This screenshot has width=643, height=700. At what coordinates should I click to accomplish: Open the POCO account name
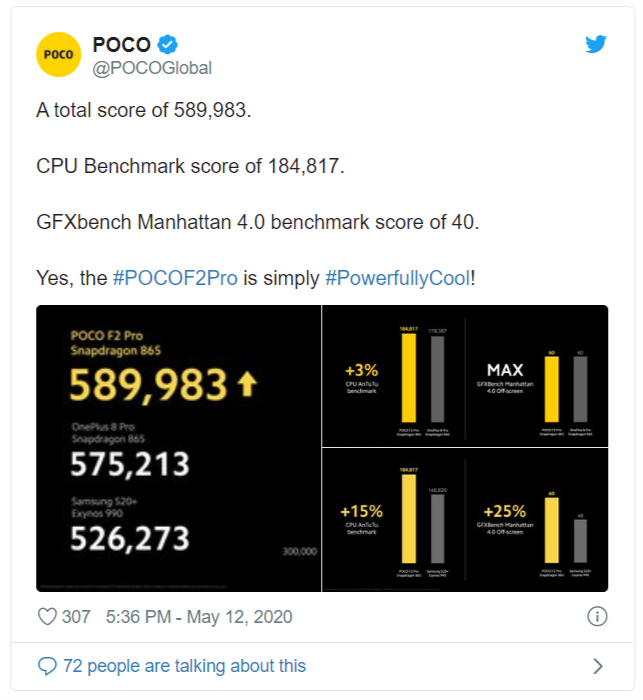click(x=121, y=44)
